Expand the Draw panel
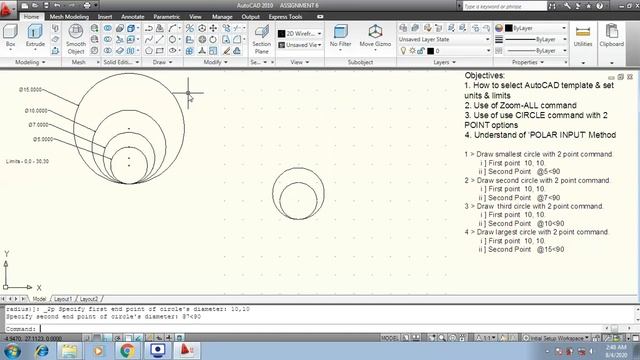Viewport: 640px width, 360px height. click(162, 62)
